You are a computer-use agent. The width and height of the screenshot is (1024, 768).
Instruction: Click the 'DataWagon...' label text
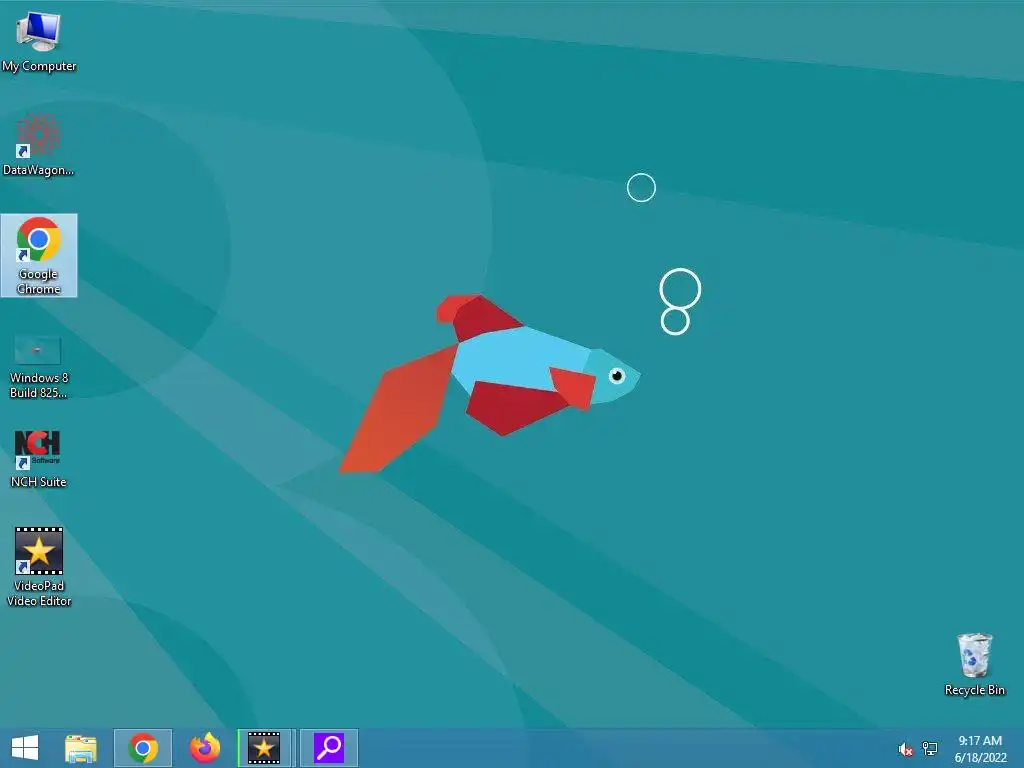(x=39, y=170)
